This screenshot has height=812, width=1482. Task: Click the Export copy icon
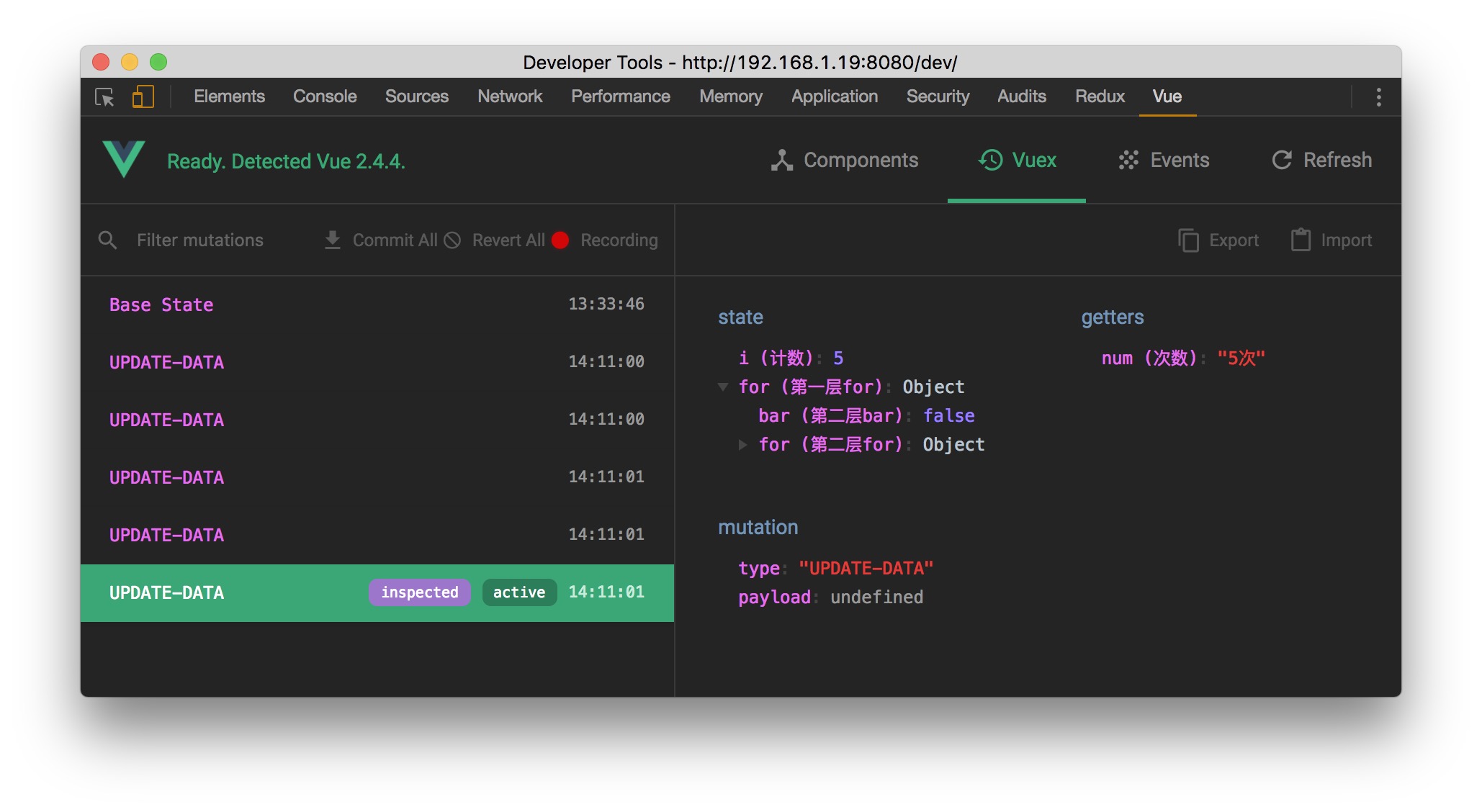(x=1188, y=240)
